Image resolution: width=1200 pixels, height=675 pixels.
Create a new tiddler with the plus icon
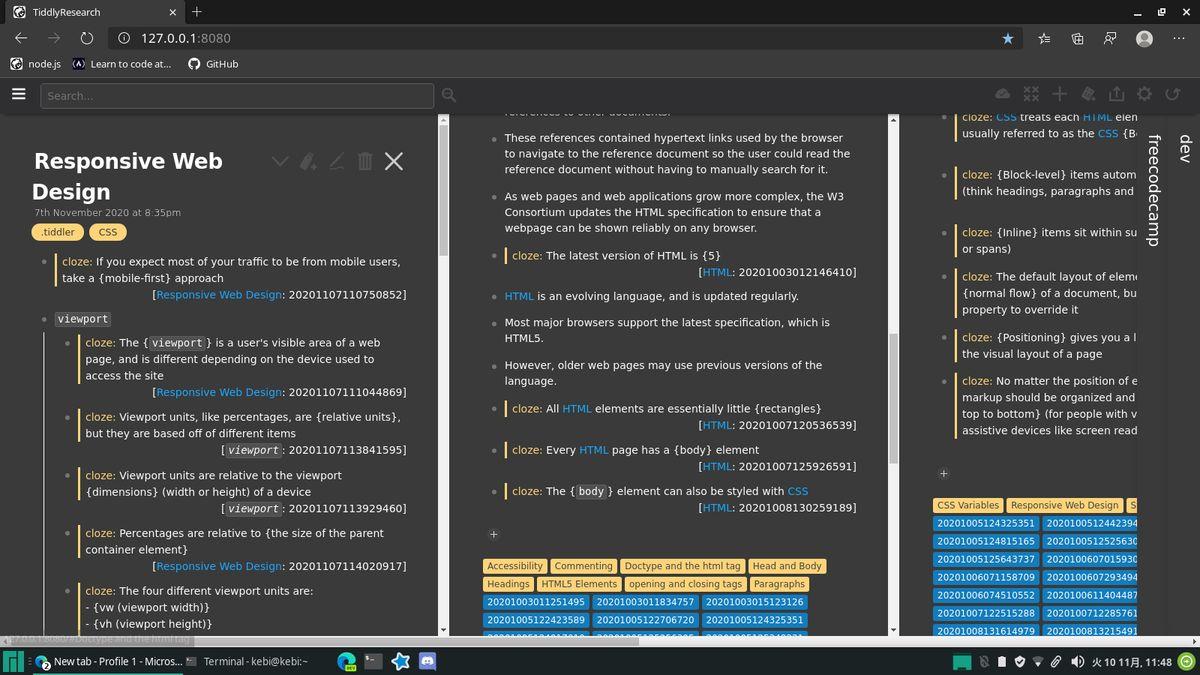click(x=1059, y=94)
